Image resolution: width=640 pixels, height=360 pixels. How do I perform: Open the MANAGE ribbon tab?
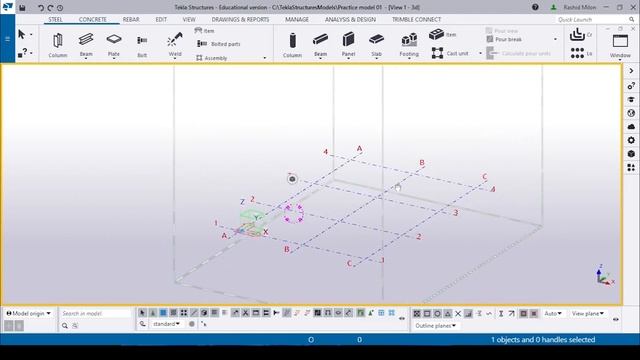pos(297,20)
